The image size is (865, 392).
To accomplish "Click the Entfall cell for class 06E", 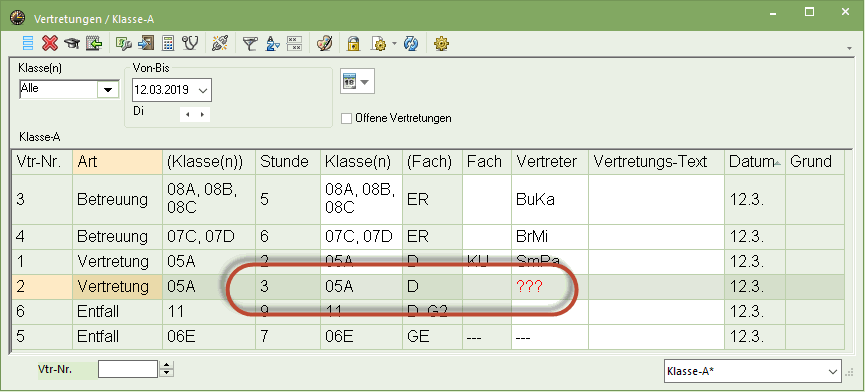I will pos(118,336).
